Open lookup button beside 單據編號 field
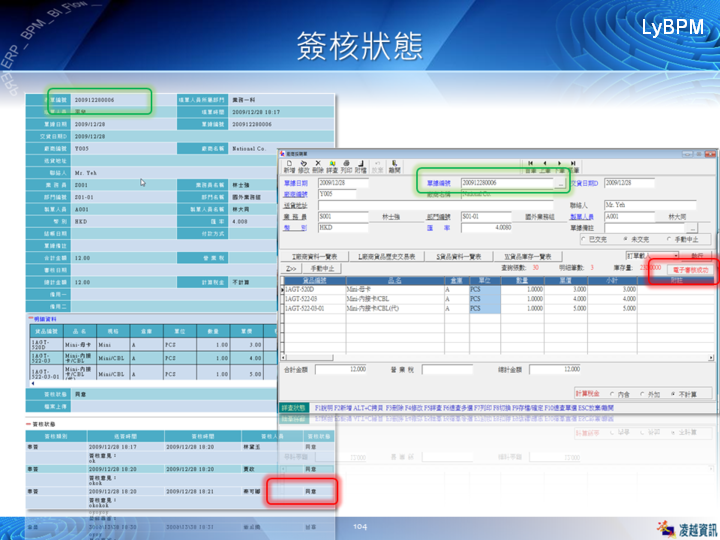This screenshot has height=540, width=720. point(560,183)
